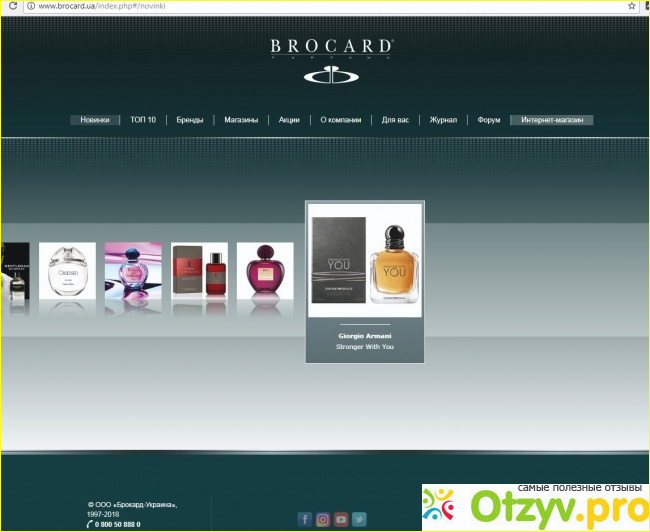This screenshot has height=532, width=650.
Task: Open the Интернет-магазин link
Action: (x=552, y=120)
